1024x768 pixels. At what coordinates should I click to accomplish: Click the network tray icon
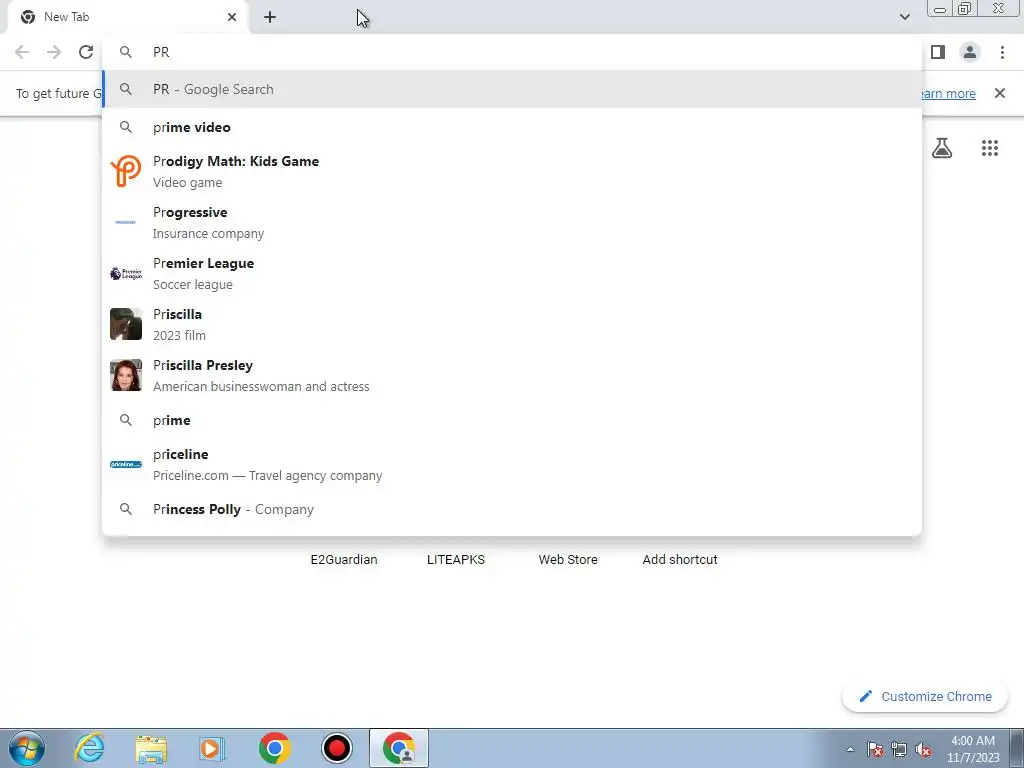(899, 749)
